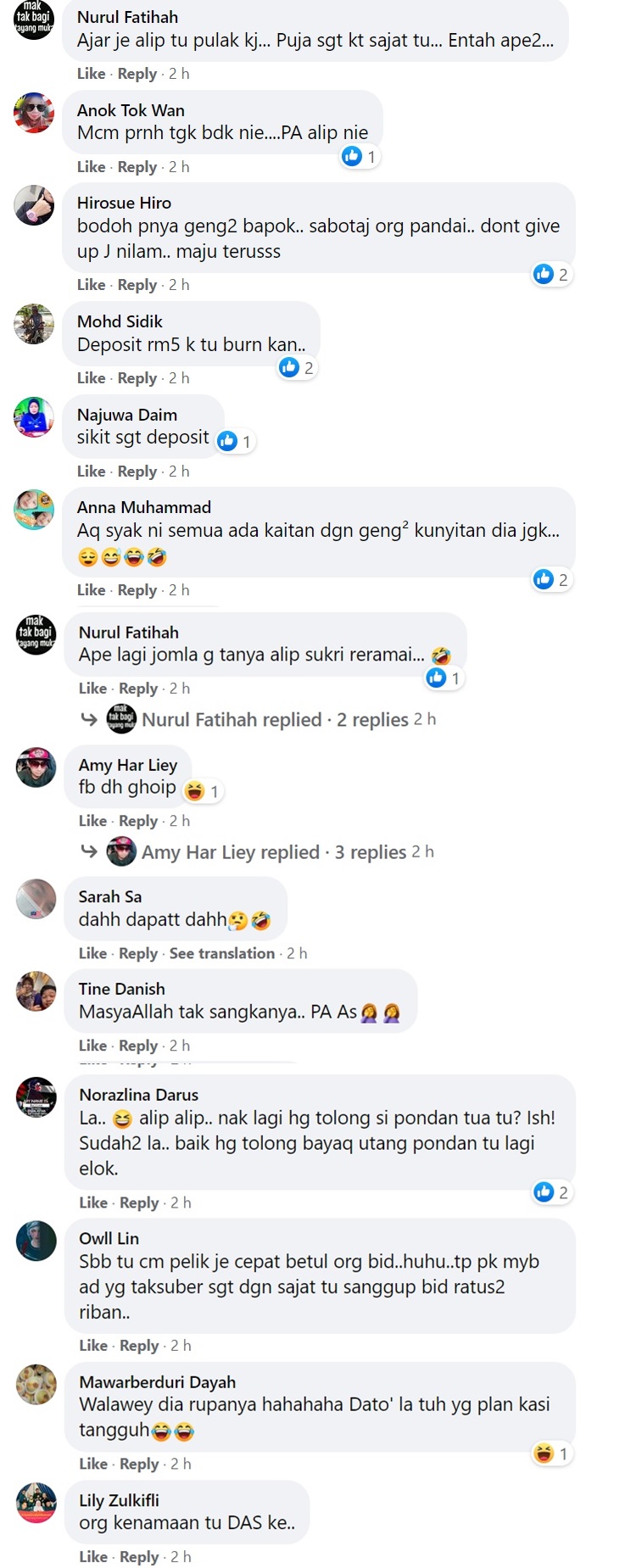Viewport: 625px width, 1568px height.
Task: Reply to Lily Zulkifli's comment
Action: click(x=139, y=1556)
